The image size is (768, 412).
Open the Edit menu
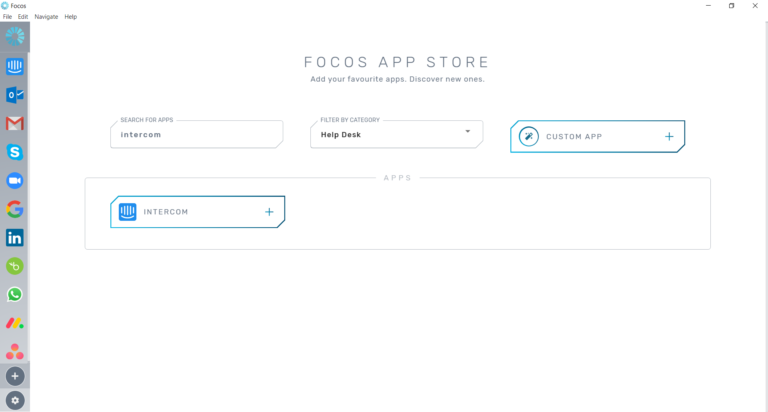pyautogui.click(x=23, y=17)
